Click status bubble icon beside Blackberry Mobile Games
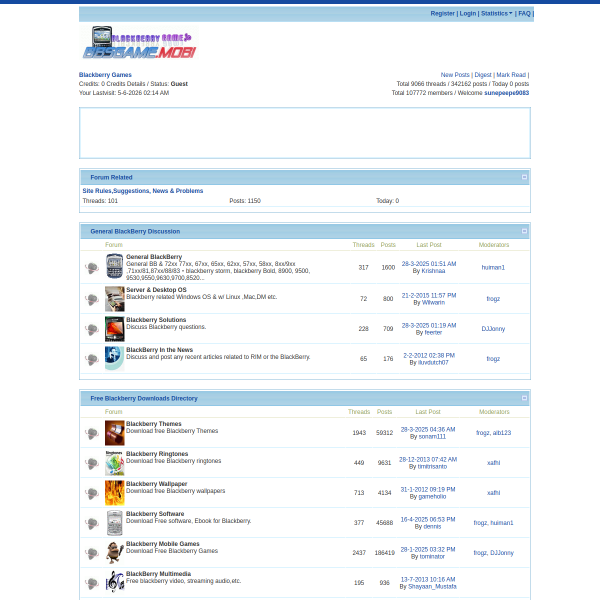Screen dimensions: 600x600 (92, 553)
